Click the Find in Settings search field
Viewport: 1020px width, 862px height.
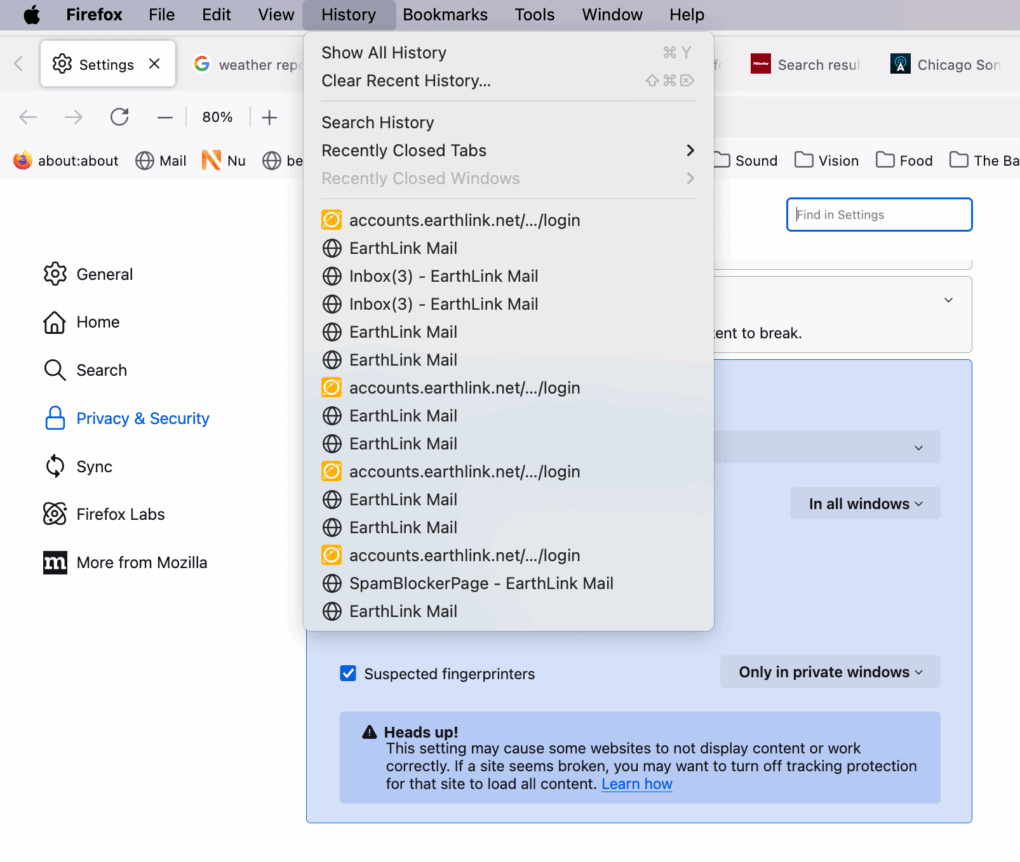point(880,215)
